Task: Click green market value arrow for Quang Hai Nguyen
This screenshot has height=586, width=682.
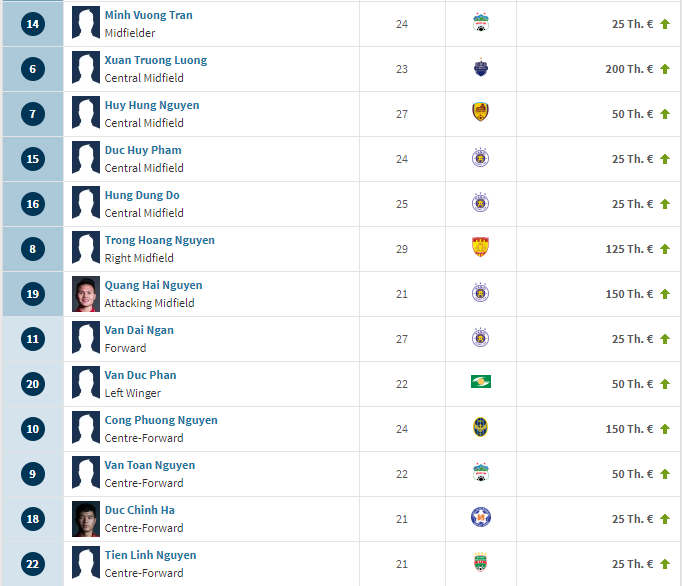Action: pyautogui.click(x=665, y=294)
